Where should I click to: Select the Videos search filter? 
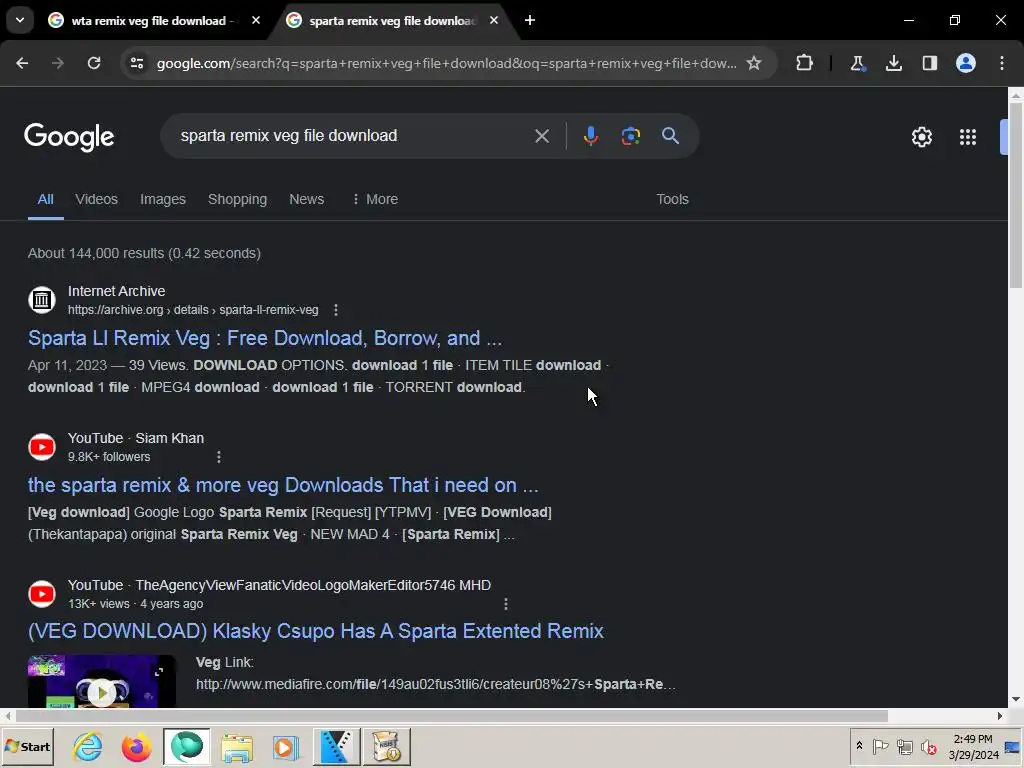pyautogui.click(x=96, y=199)
